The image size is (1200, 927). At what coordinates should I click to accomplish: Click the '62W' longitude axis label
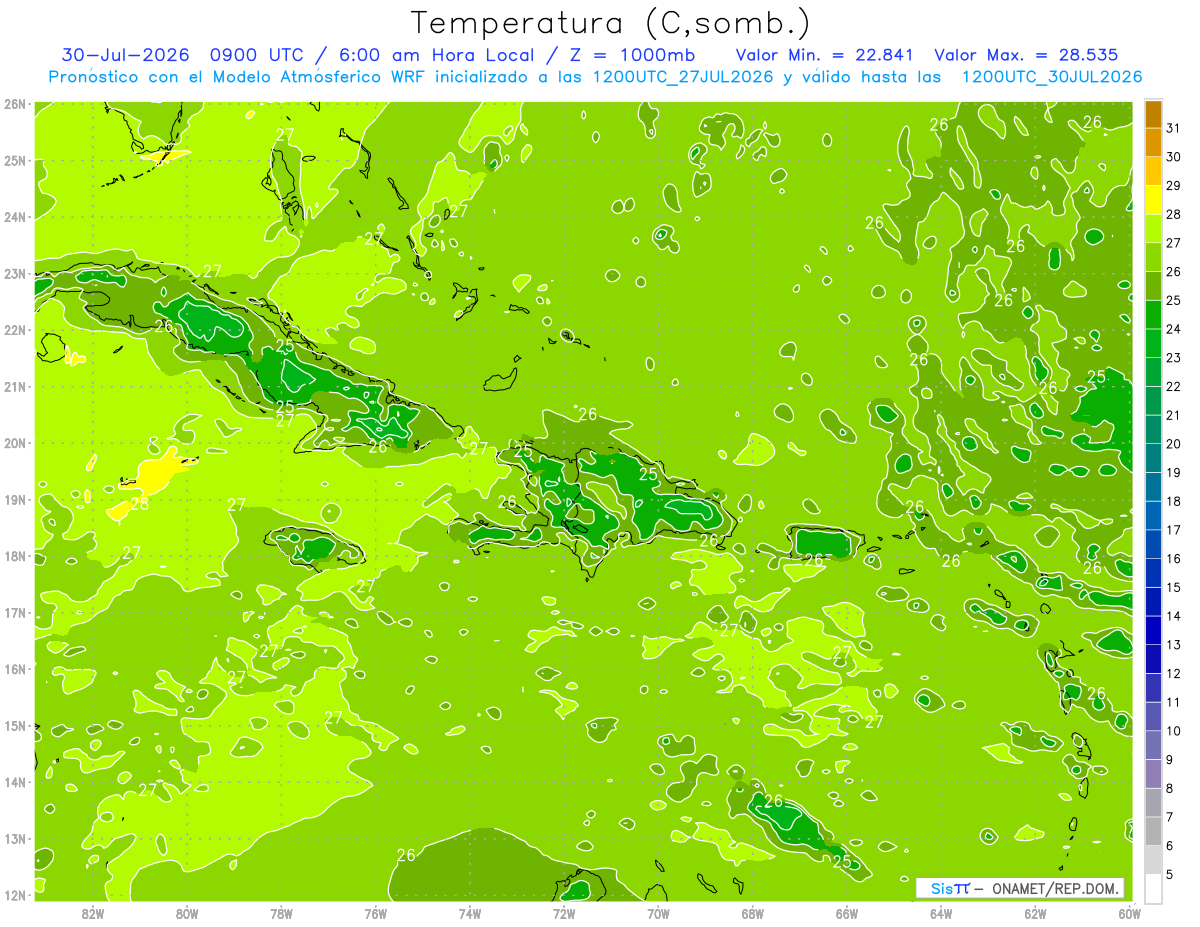[1035, 913]
